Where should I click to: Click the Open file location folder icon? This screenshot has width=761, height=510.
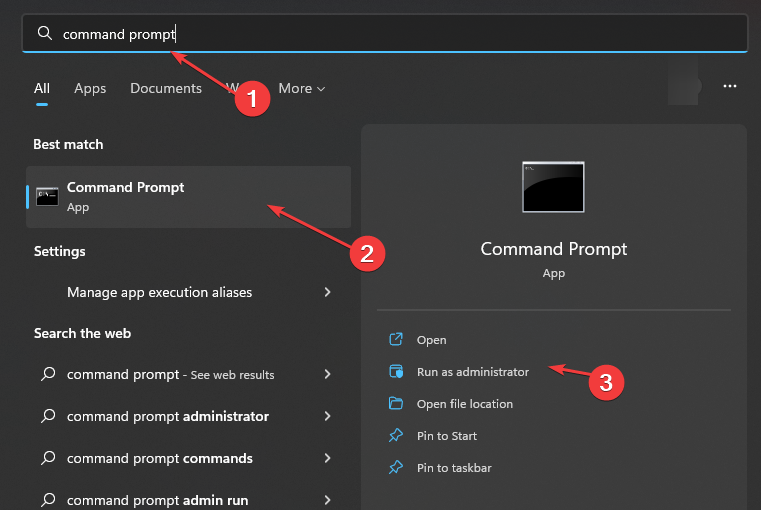coord(396,403)
